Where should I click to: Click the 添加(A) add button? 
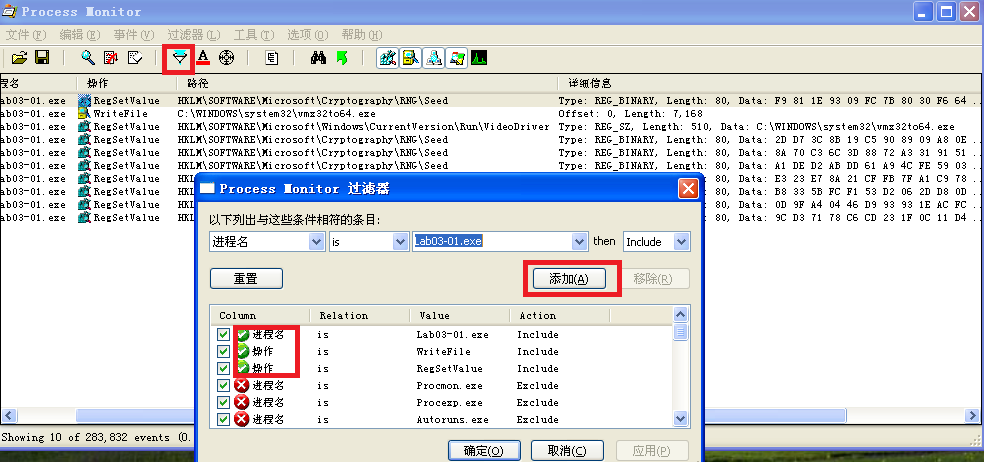[569, 279]
